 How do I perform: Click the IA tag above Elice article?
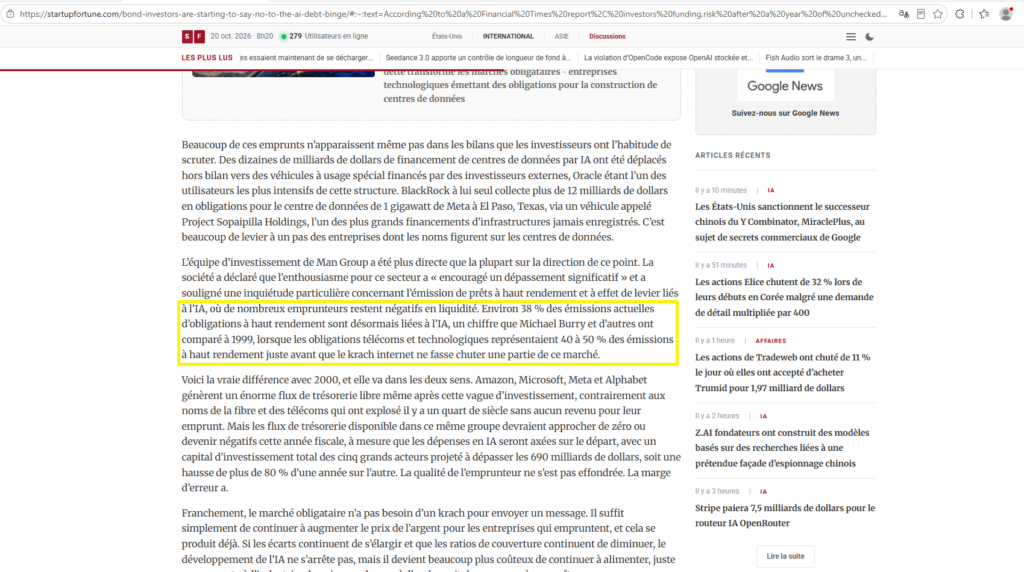point(771,266)
